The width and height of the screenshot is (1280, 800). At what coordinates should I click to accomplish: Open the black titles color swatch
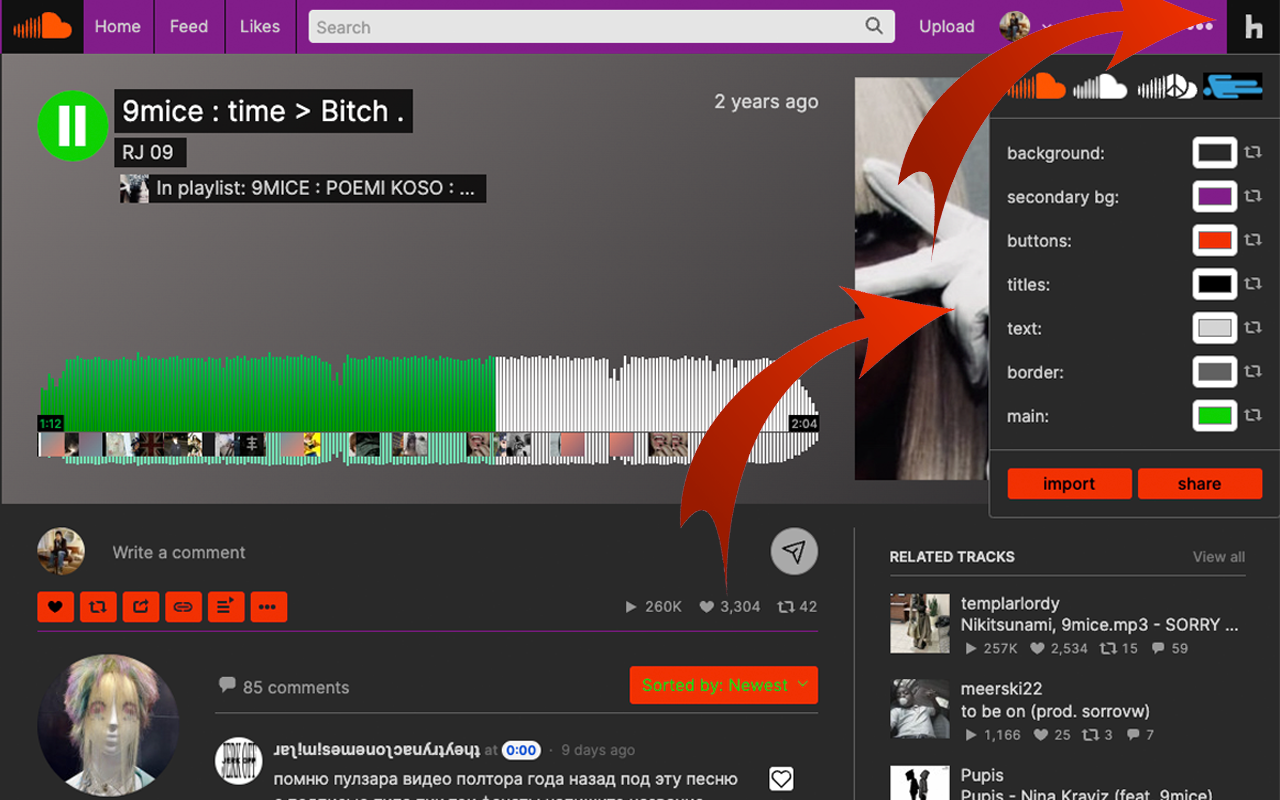tap(1215, 284)
